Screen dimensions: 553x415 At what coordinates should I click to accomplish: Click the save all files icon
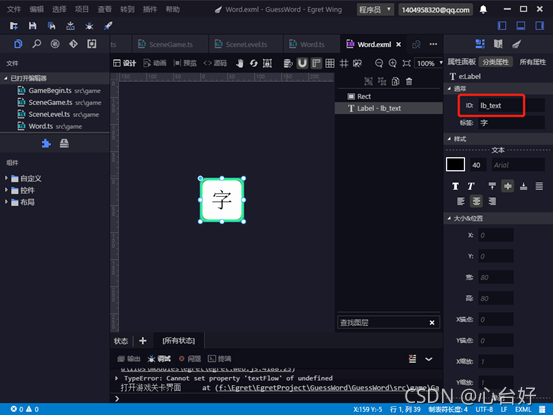[51, 26]
